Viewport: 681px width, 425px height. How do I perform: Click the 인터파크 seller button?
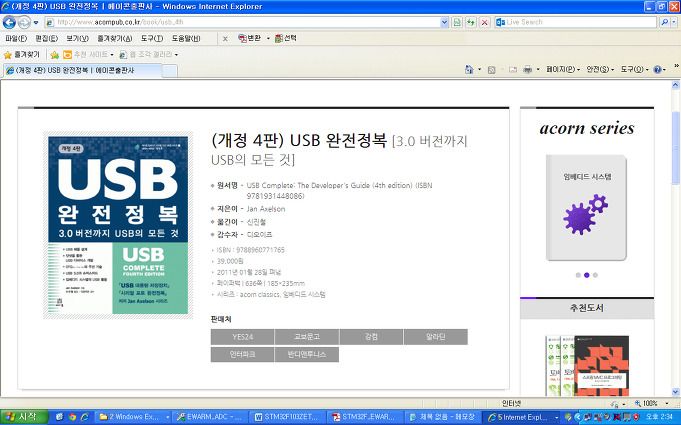(242, 354)
